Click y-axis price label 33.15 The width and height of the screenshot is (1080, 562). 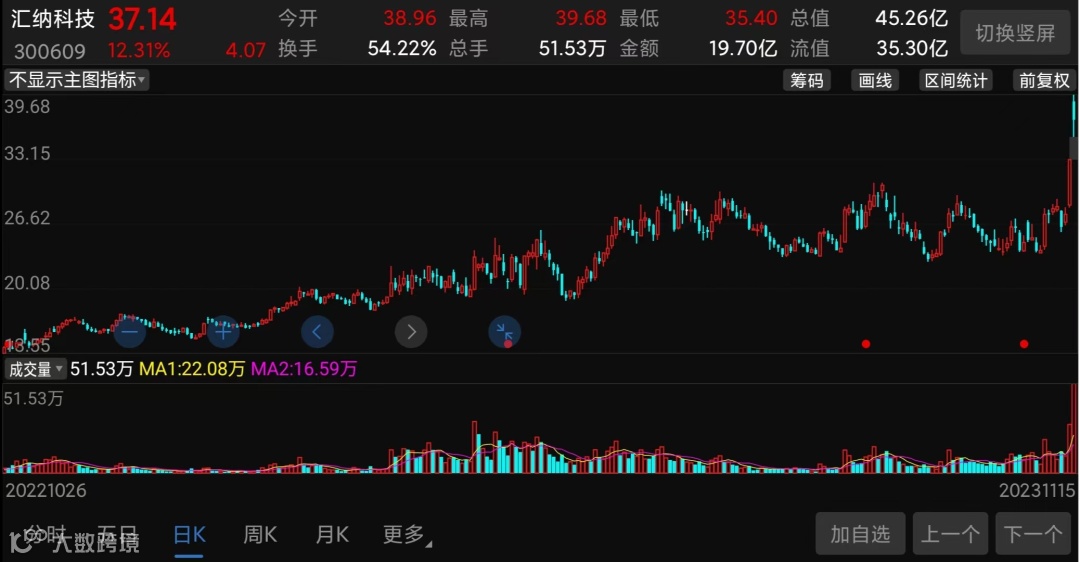tap(28, 154)
